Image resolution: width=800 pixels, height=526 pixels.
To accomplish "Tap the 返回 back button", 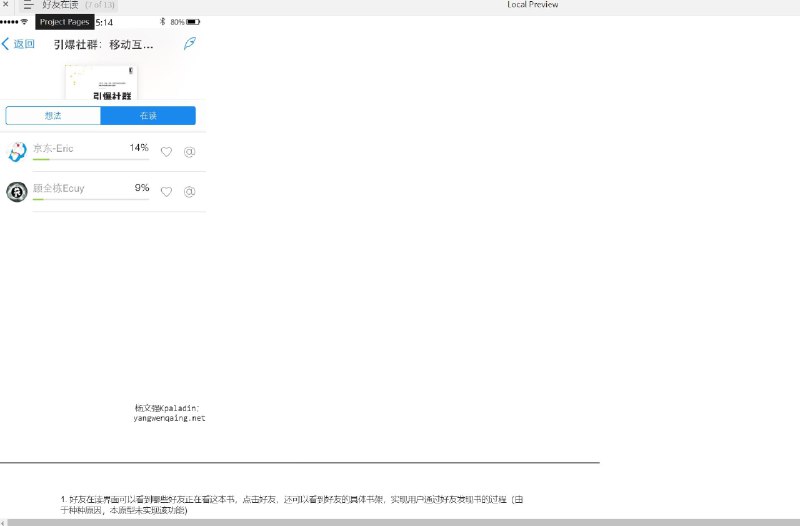I will [x=18, y=44].
